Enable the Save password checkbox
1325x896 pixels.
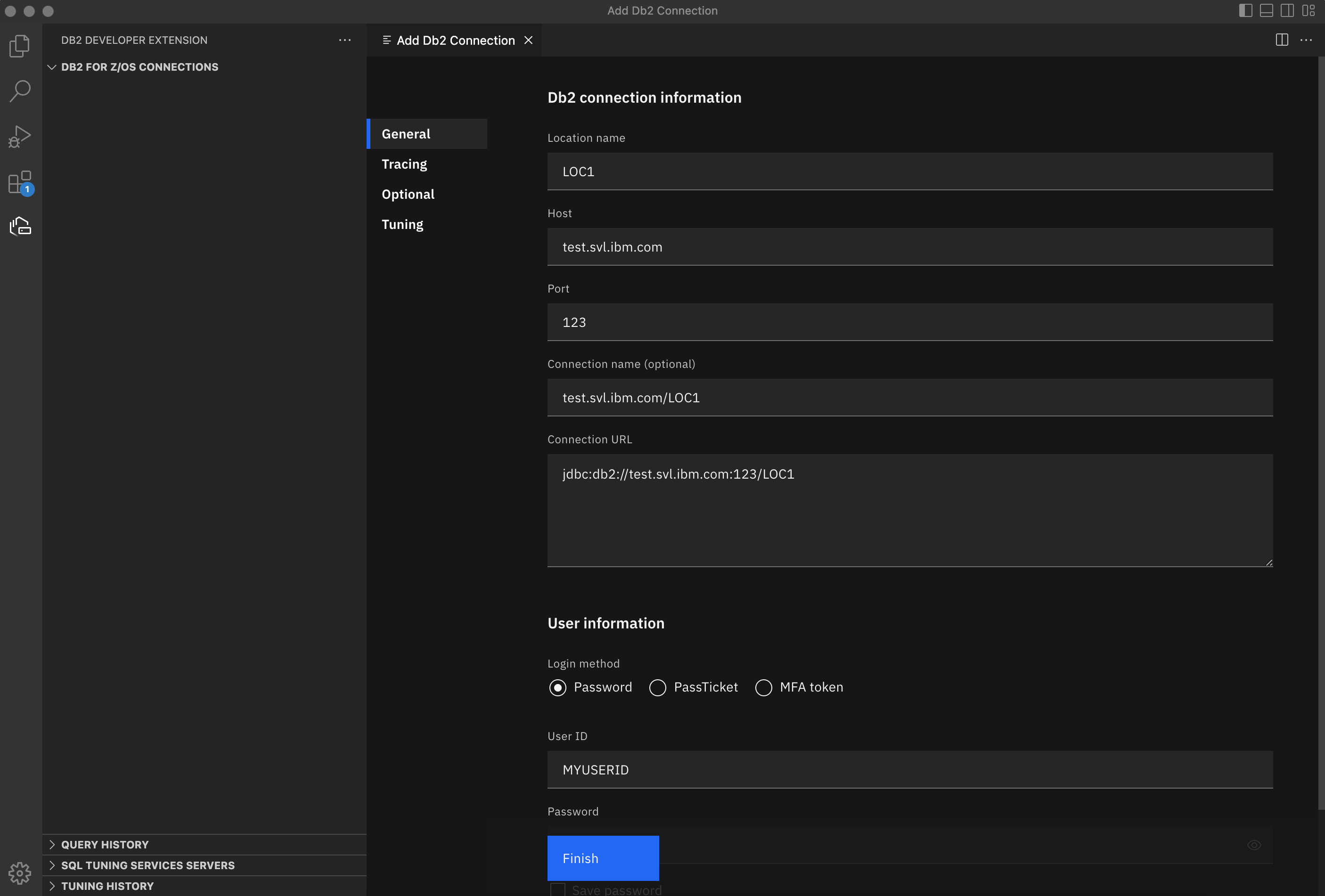point(557,889)
